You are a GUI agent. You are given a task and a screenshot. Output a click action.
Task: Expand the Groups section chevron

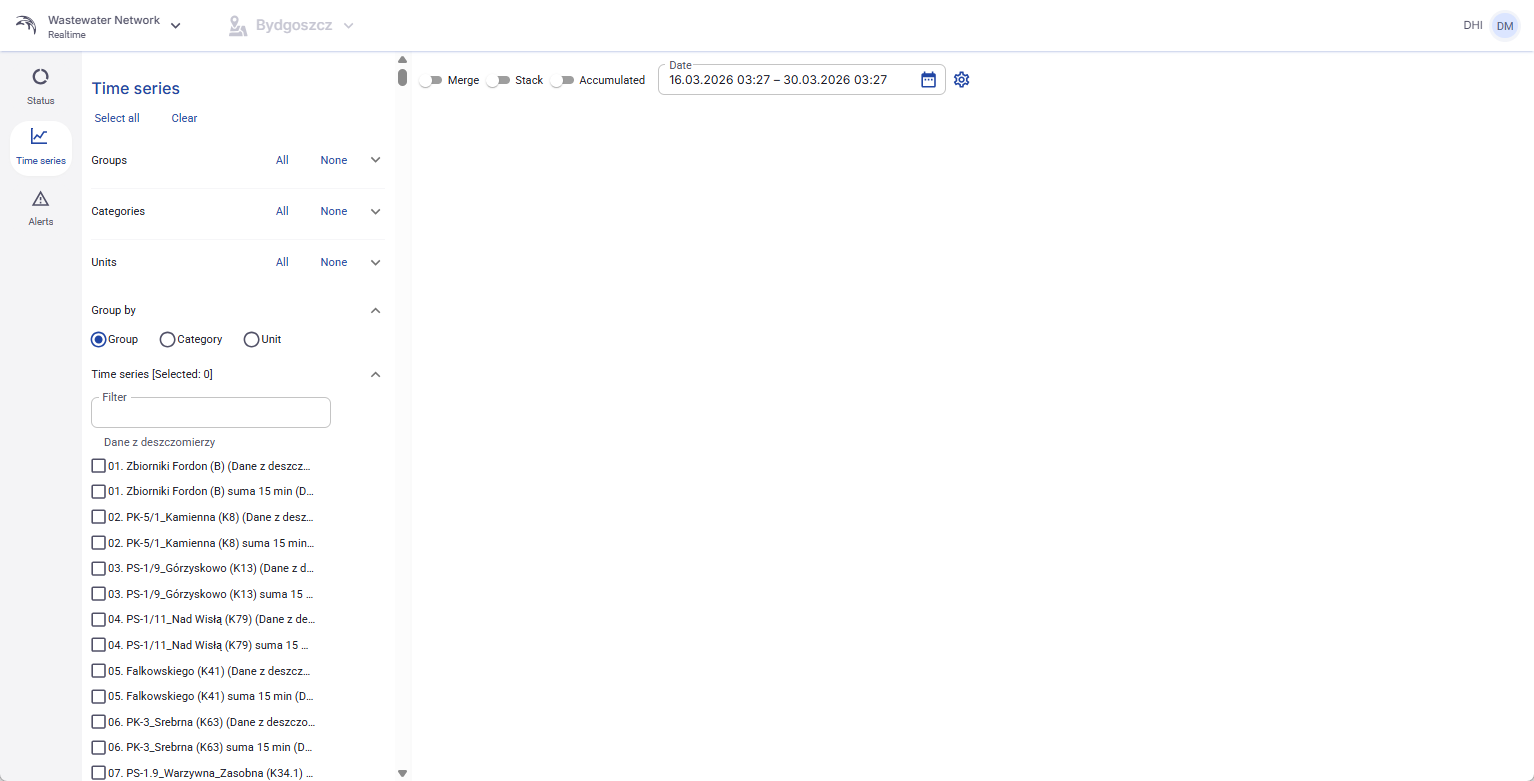click(376, 160)
